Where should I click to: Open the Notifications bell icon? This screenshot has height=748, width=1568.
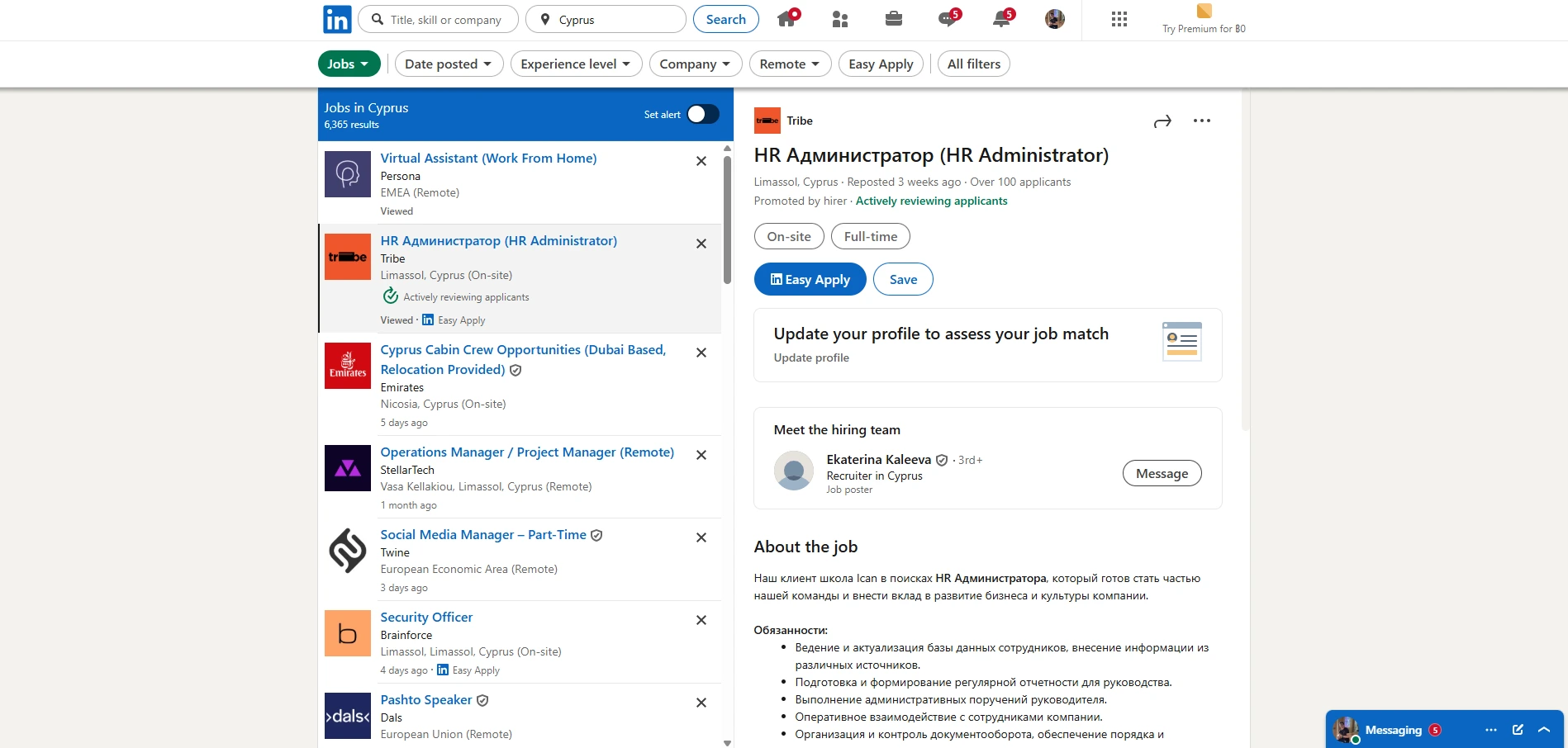(1002, 19)
